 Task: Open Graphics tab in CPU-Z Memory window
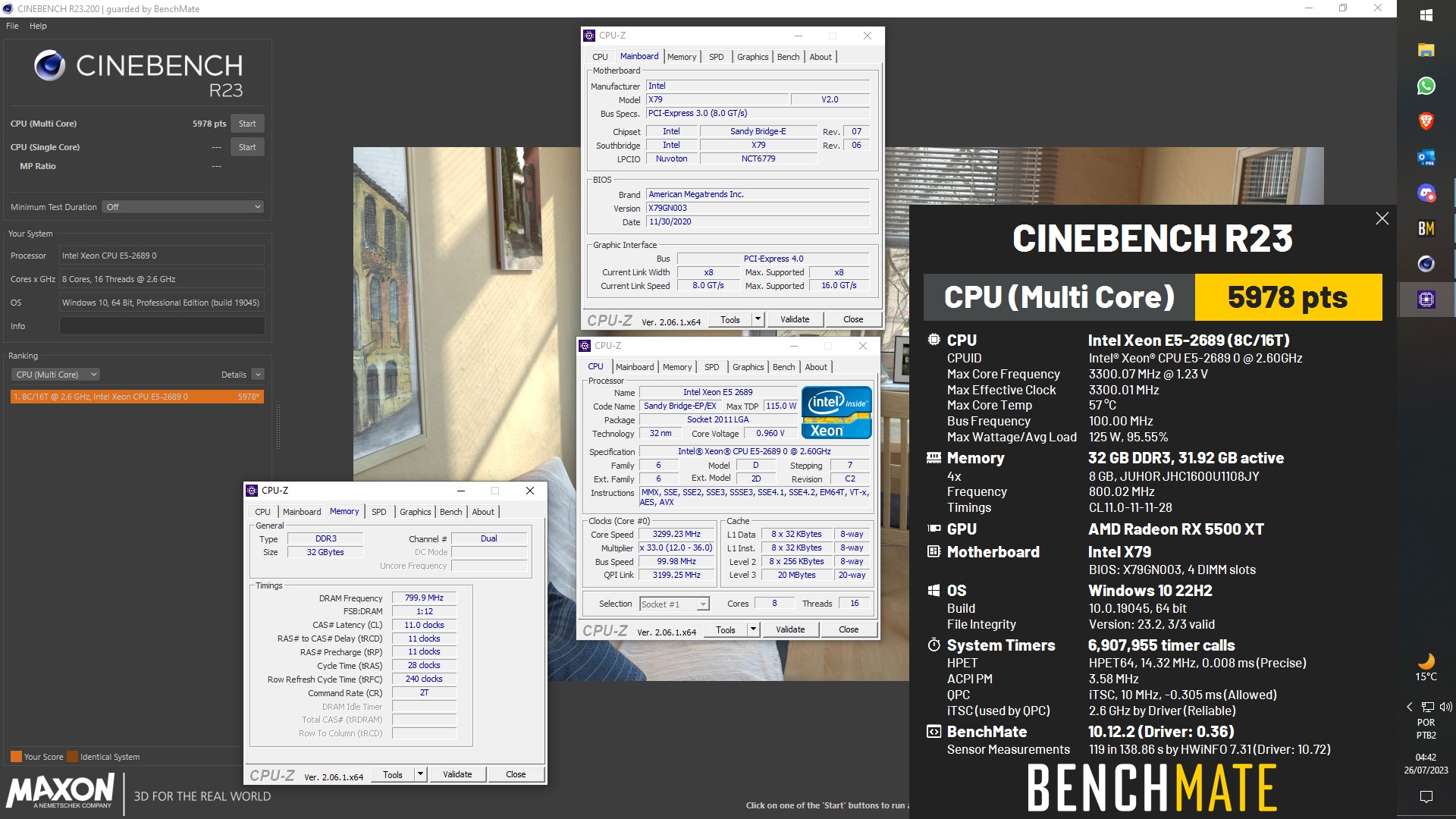click(415, 512)
